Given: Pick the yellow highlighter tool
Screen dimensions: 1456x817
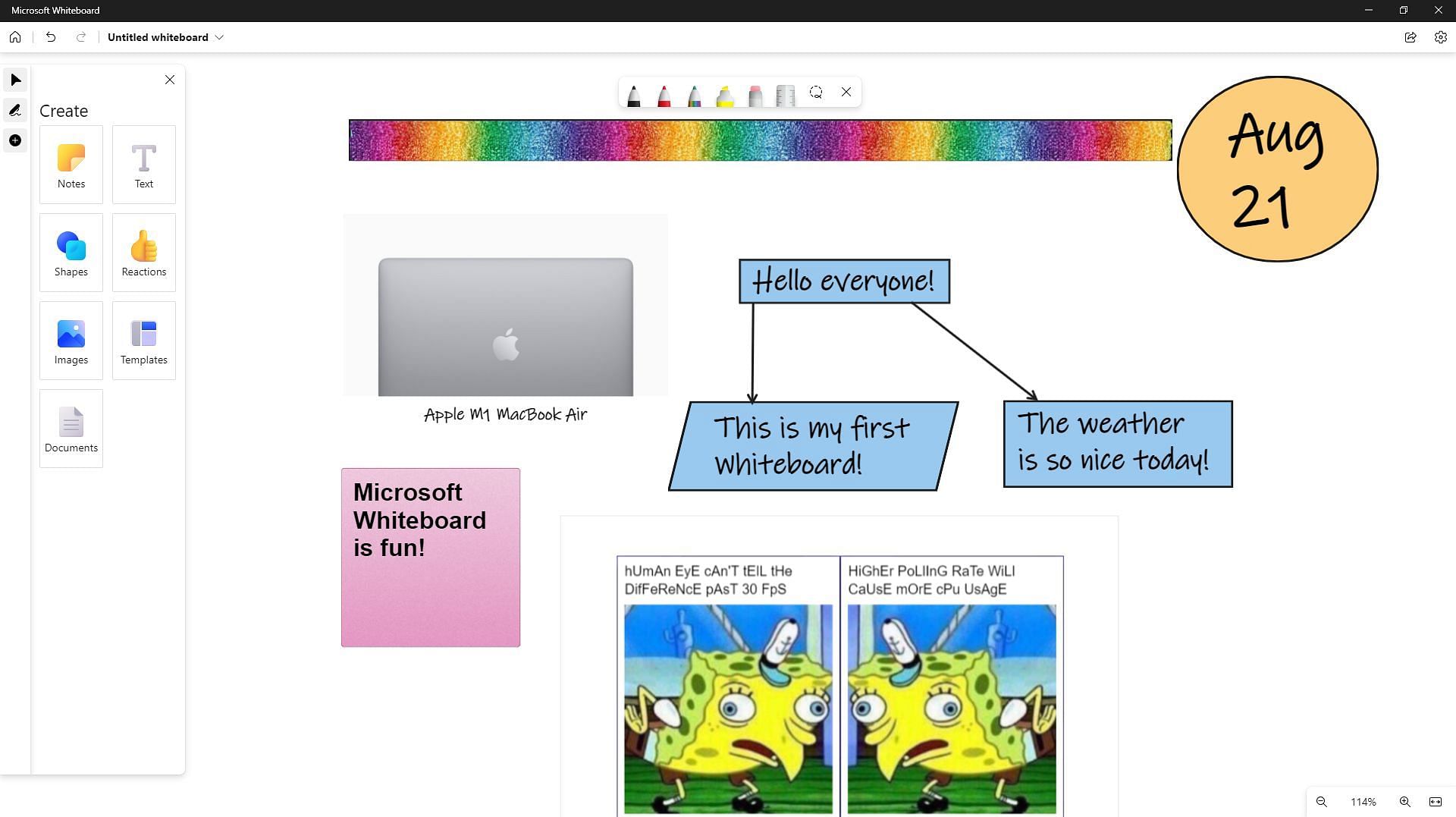Looking at the screenshot, I should (725, 95).
